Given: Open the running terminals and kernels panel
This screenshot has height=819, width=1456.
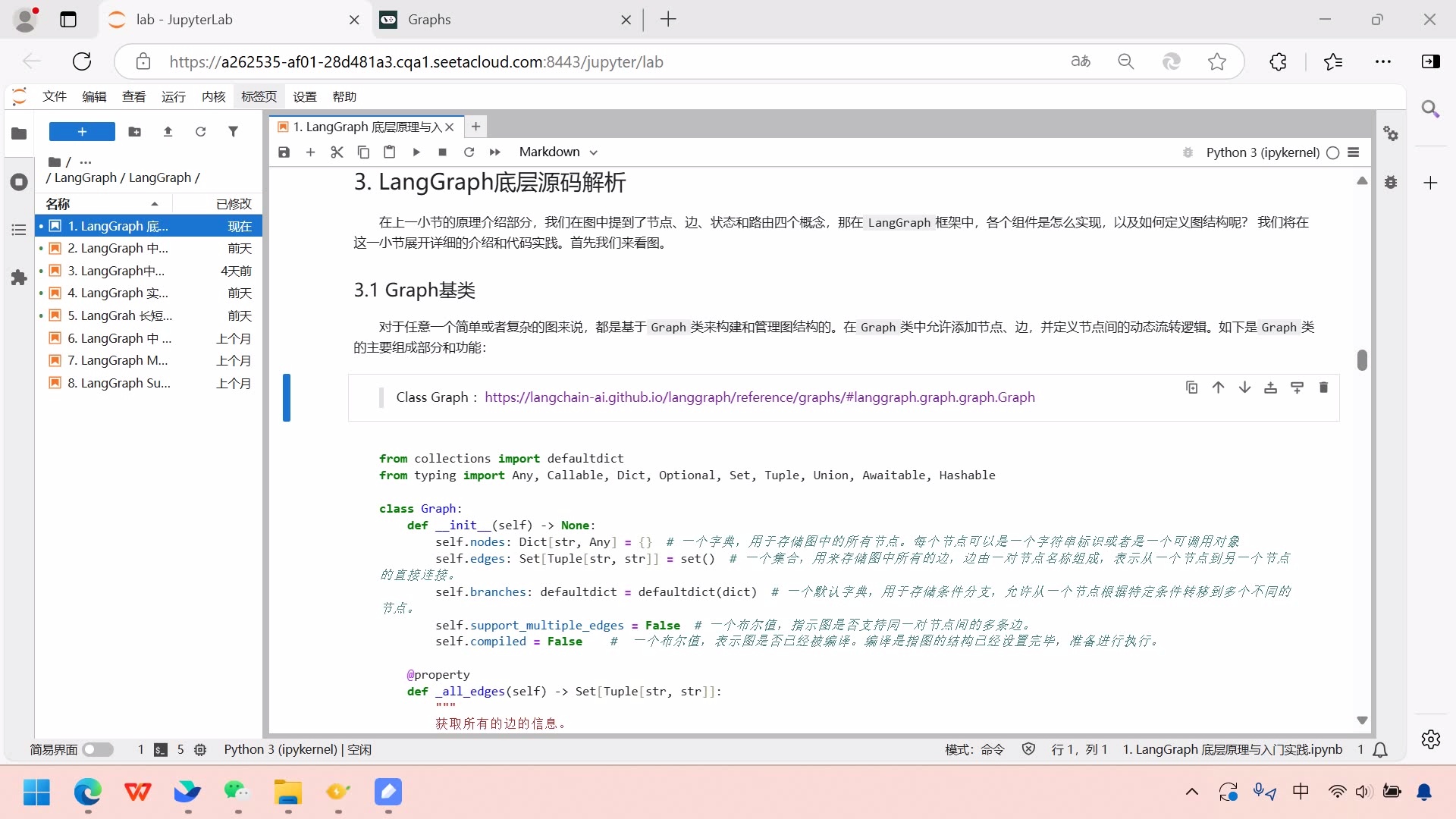Looking at the screenshot, I should click(19, 182).
